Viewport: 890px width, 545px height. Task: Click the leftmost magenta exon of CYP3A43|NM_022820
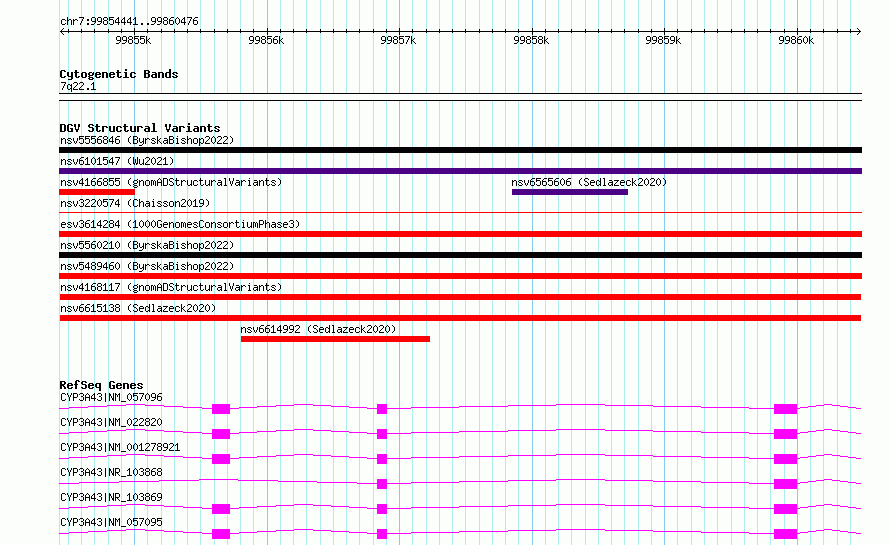click(221, 434)
